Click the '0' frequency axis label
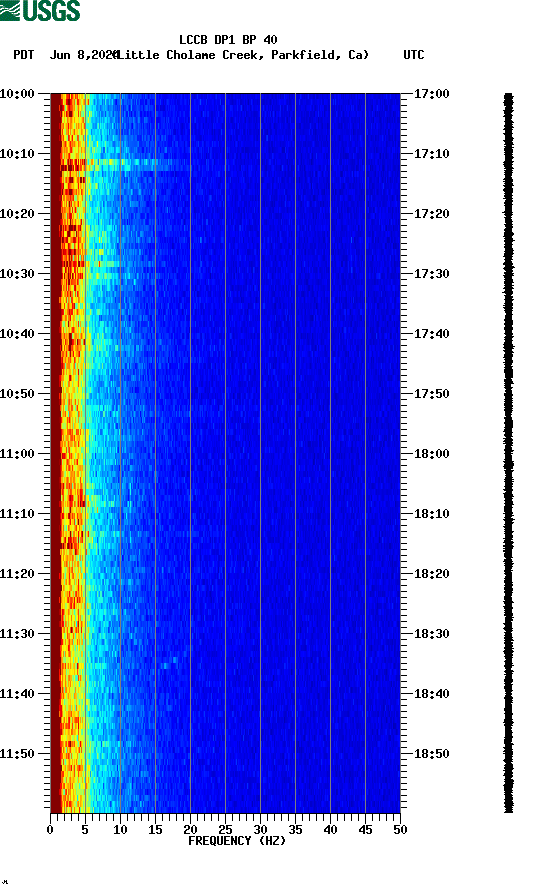Image resolution: width=552 pixels, height=893 pixels. pyautogui.click(x=50, y=830)
